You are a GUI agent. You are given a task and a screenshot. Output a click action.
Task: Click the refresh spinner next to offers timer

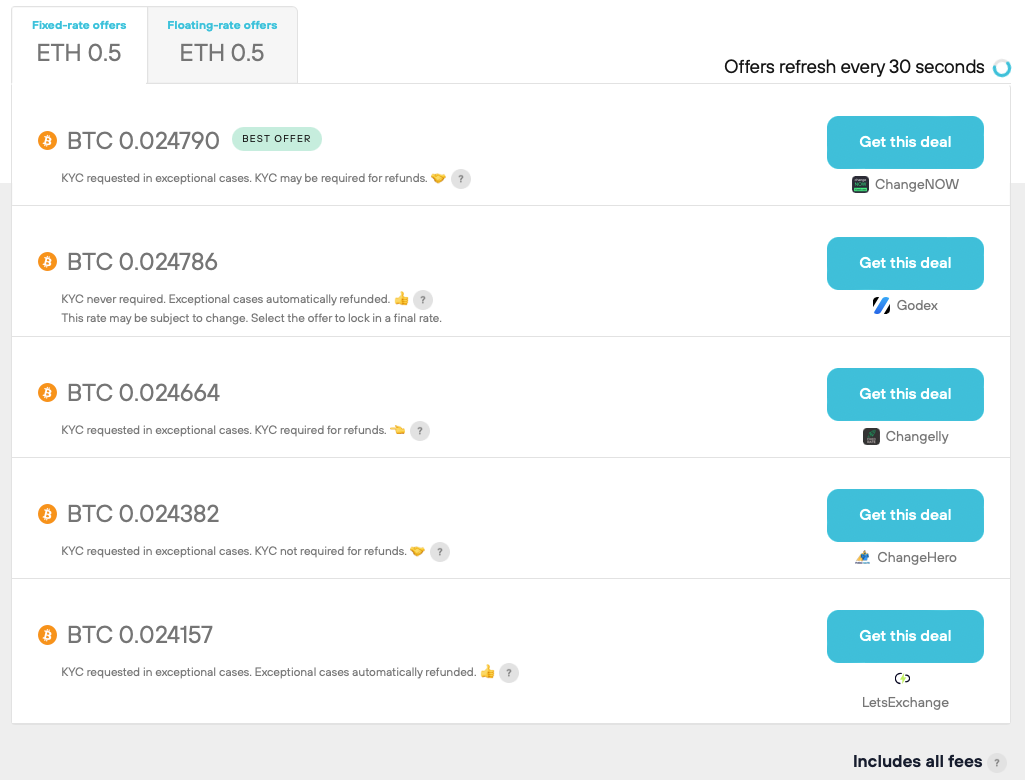click(x=1001, y=67)
